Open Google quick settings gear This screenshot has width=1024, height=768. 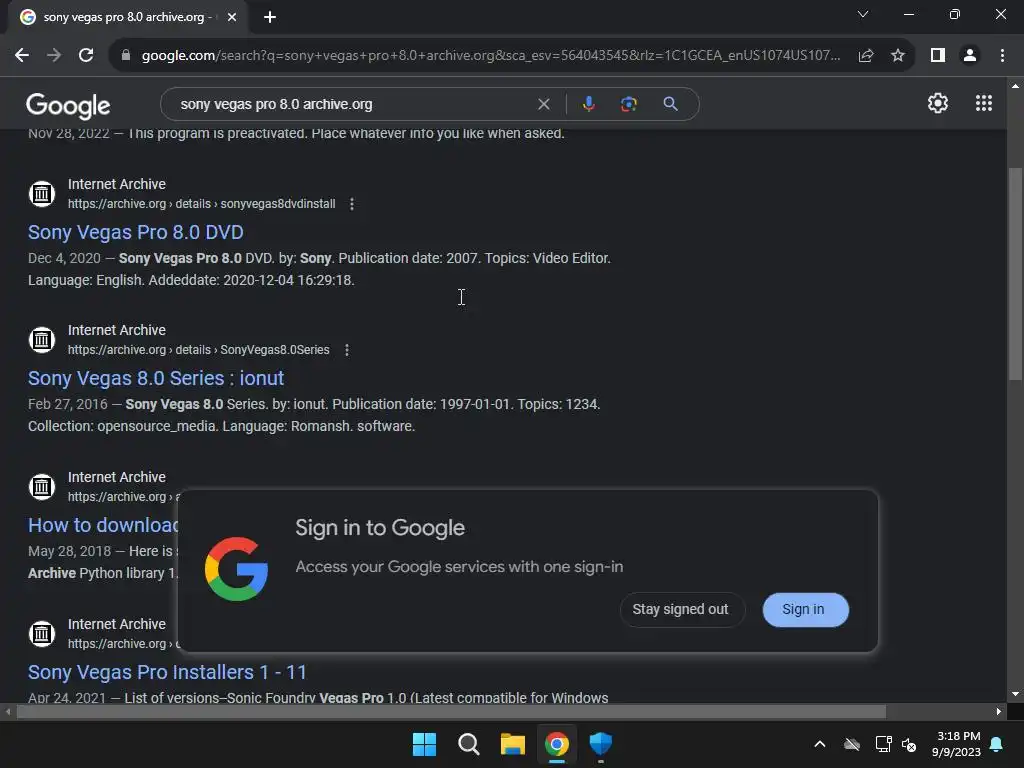(938, 103)
